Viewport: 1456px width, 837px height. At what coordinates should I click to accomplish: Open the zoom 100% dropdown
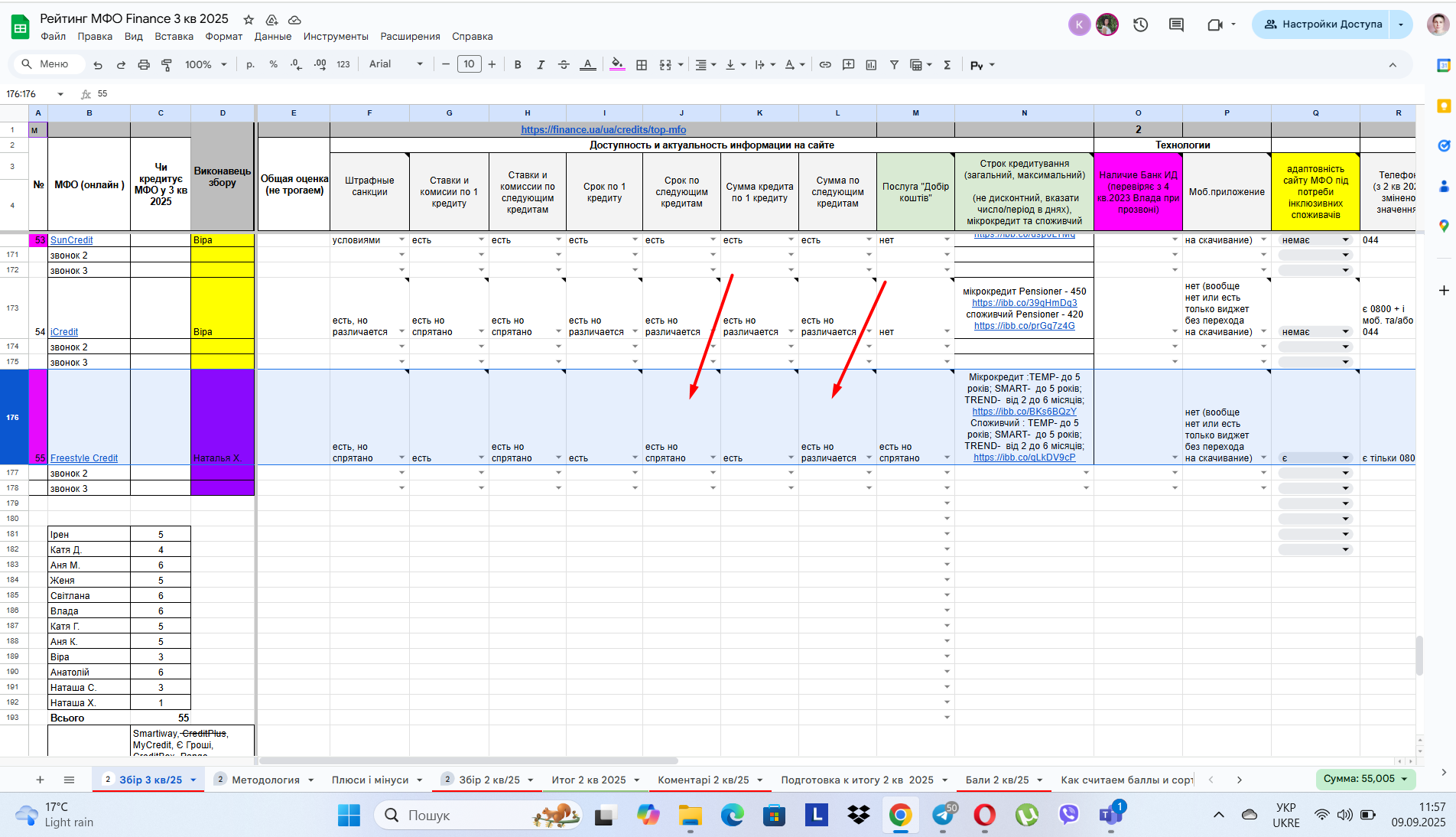tap(206, 65)
